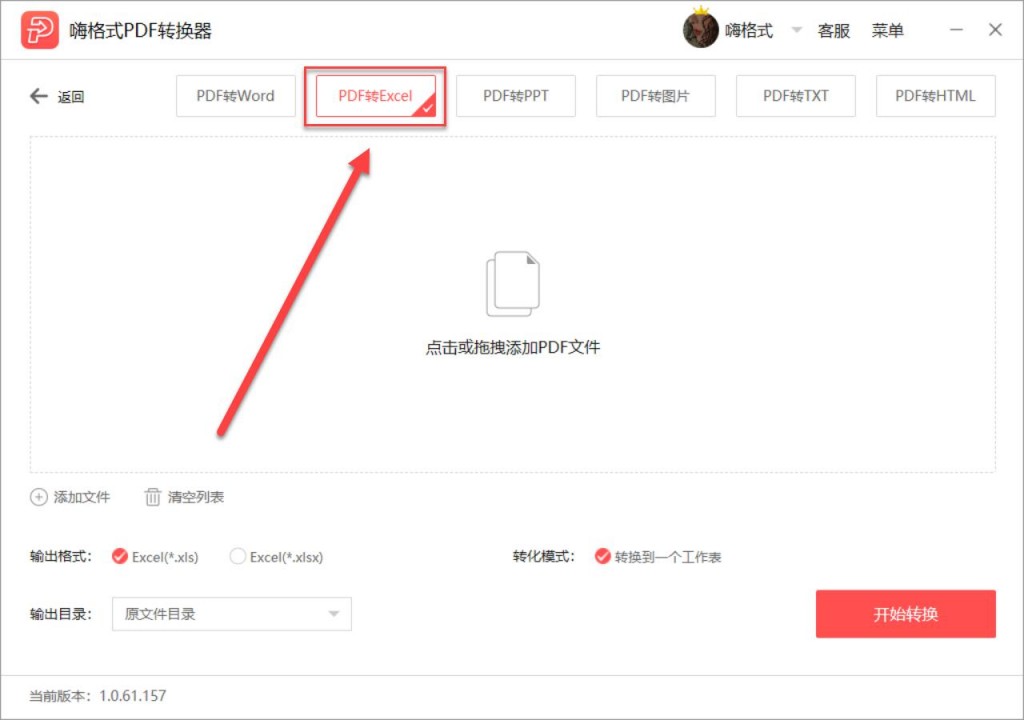
Task: Click the document icon in the drop area
Action: click(x=513, y=284)
